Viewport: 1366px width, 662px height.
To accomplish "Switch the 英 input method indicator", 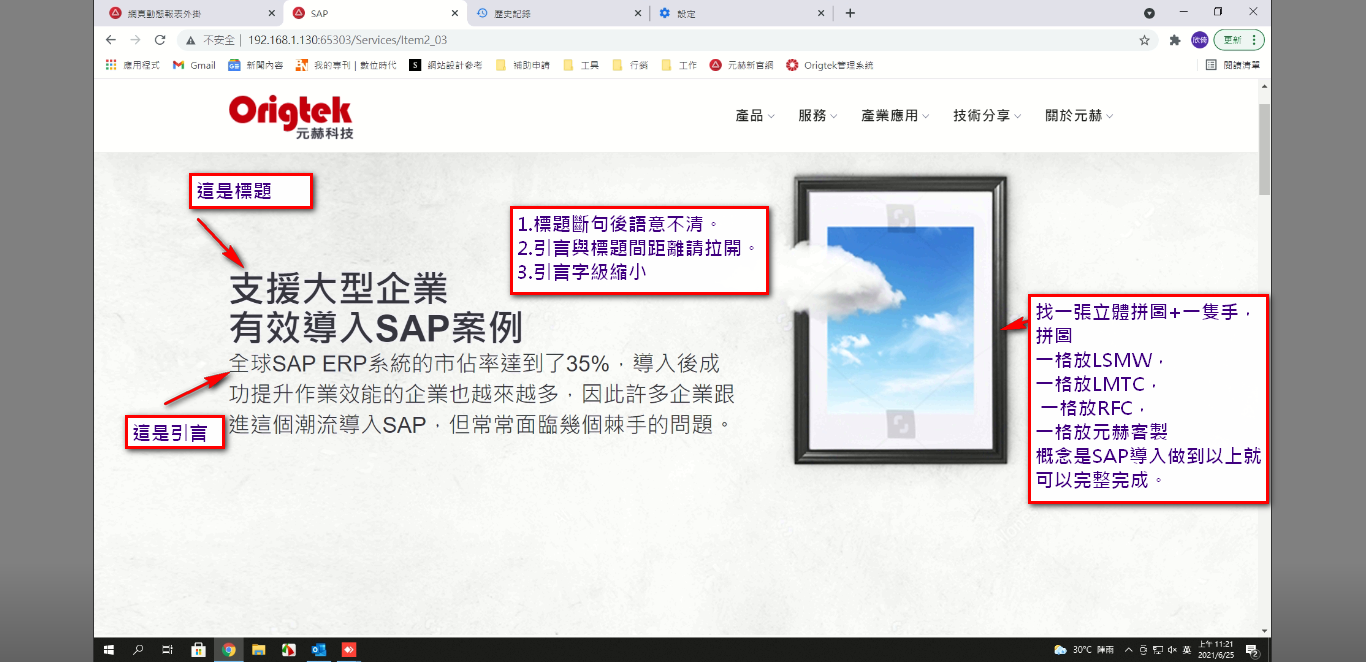I will tap(1187, 650).
